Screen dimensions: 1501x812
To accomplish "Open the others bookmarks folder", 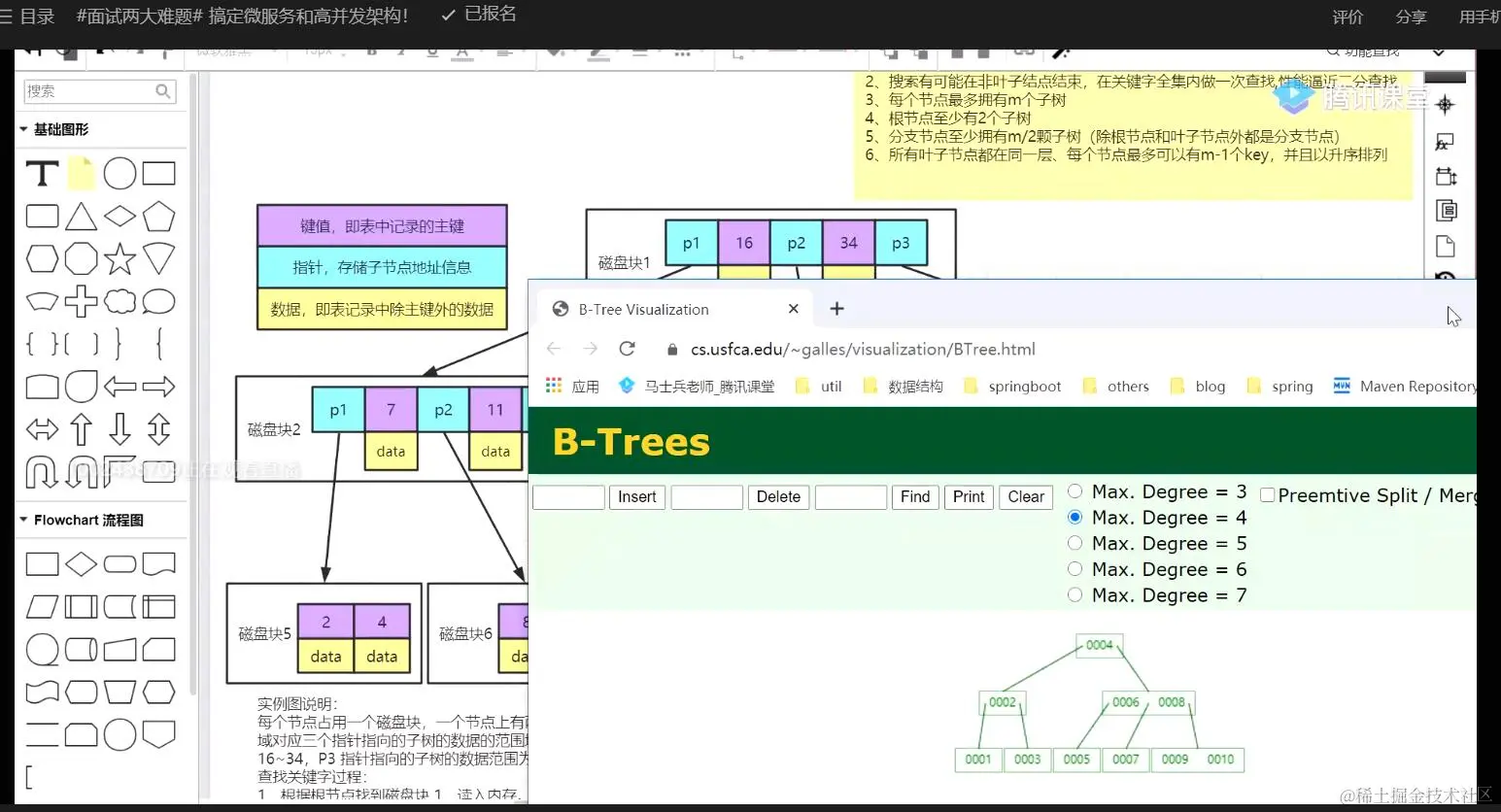I will tap(1115, 387).
